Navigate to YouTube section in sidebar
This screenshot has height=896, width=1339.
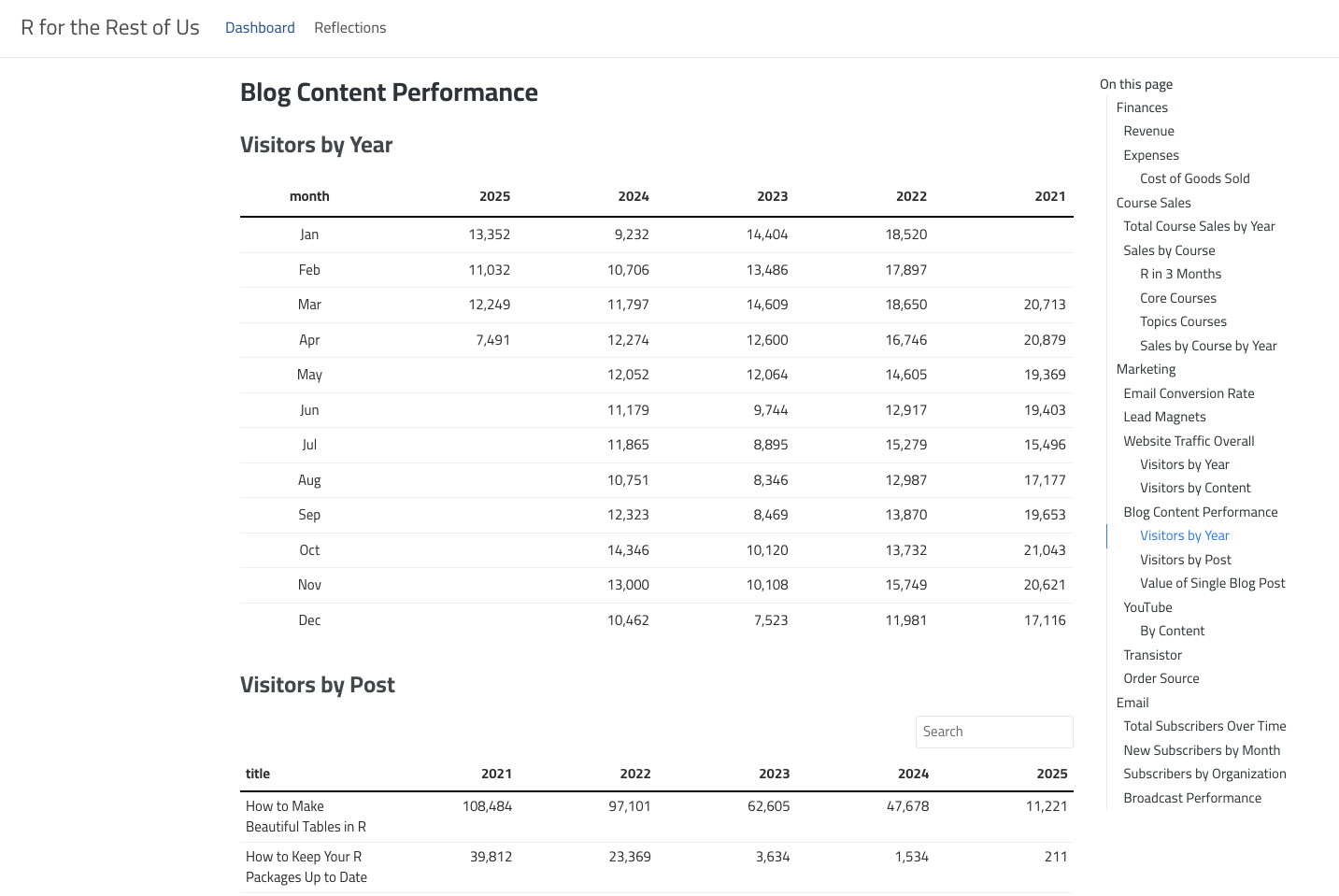[1147, 607]
